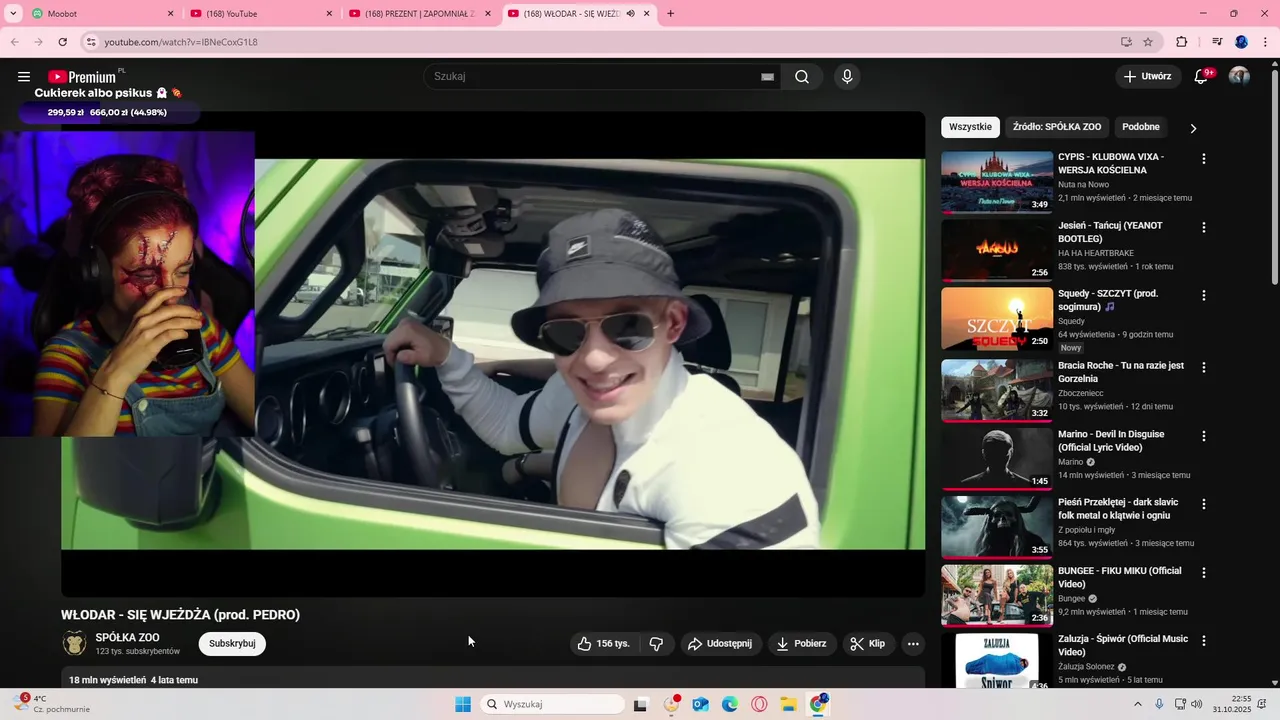Play Squedy - SZCZYT thumbnail
1280x720 pixels.
click(x=997, y=319)
